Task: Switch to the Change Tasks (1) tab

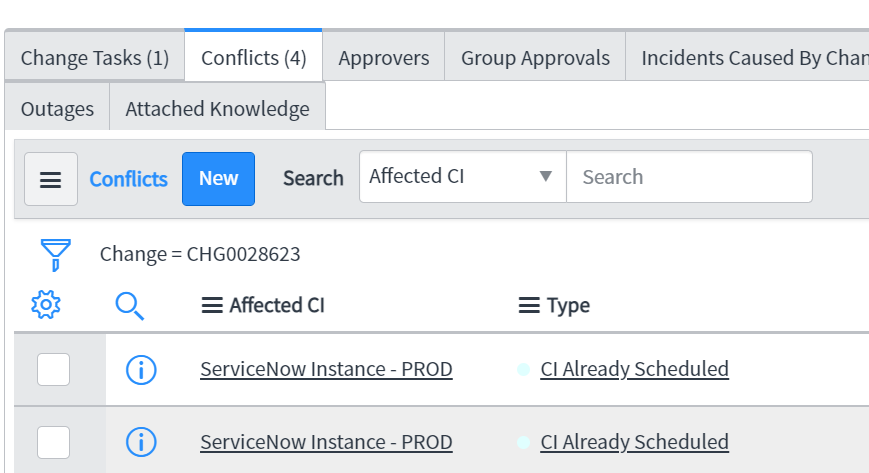Action: click(95, 58)
